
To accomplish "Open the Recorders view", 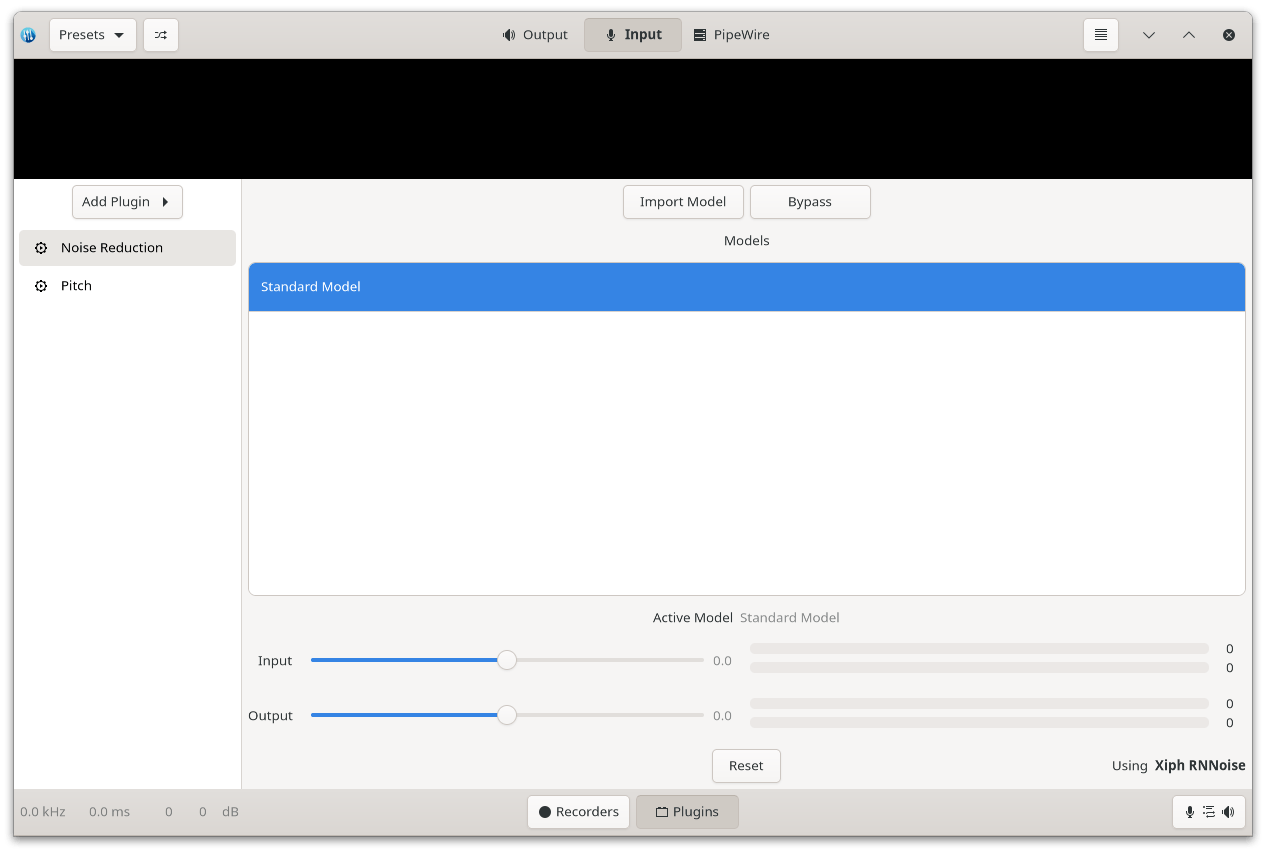I will tap(578, 812).
